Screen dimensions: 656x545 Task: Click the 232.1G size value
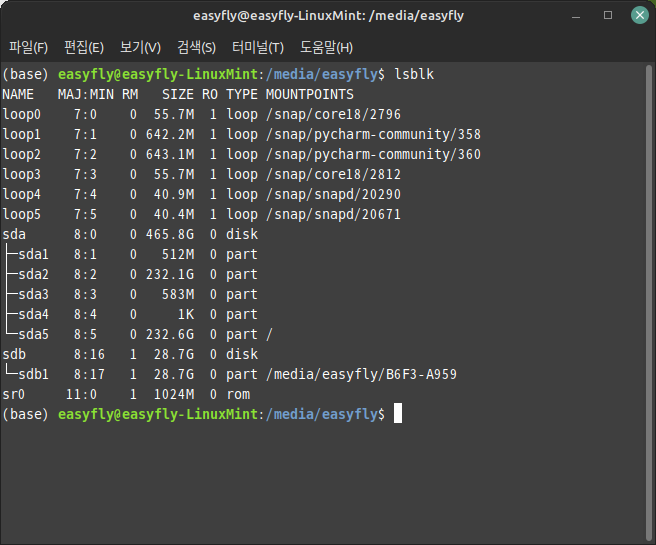[x=170, y=274]
